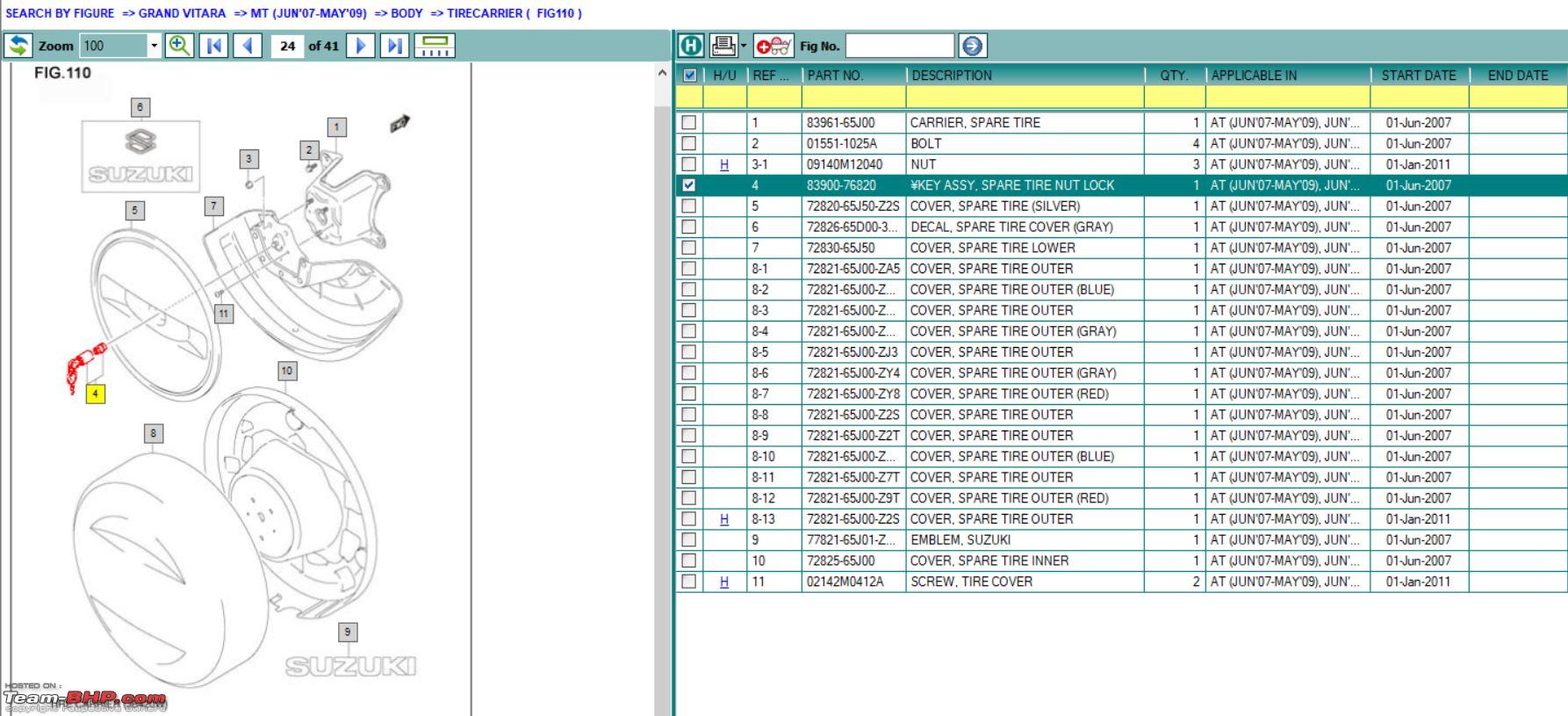Select part number 72821-65J00-Z9T
The image size is (1568, 716).
point(853,498)
